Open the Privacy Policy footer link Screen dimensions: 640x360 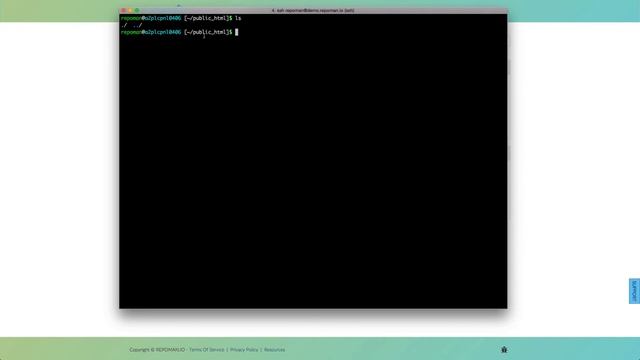pyautogui.click(x=244, y=350)
